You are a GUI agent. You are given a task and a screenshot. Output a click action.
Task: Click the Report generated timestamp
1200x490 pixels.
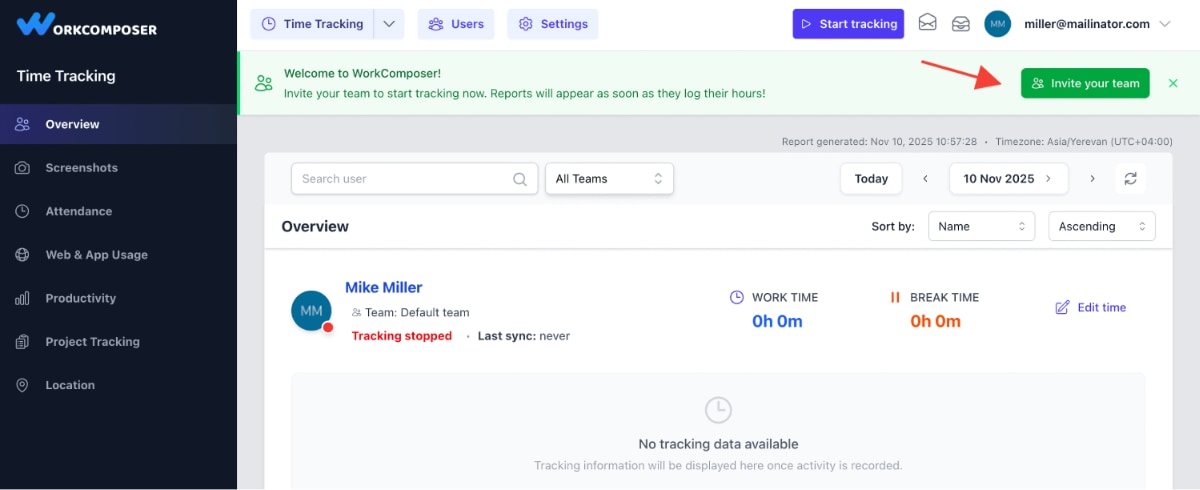click(x=879, y=142)
